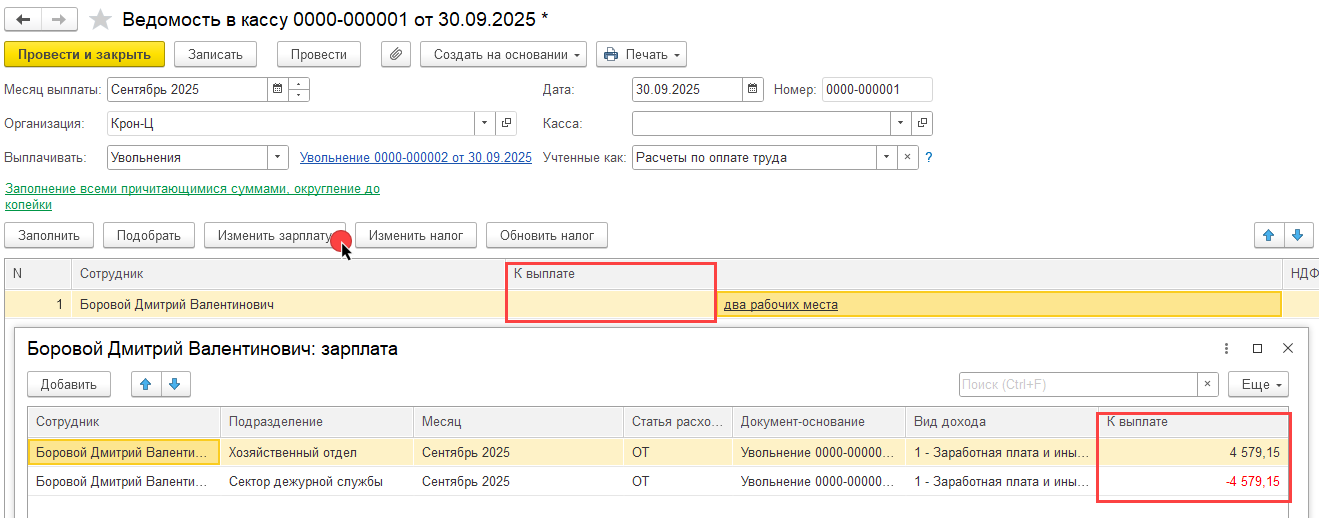Go back with the left arrow button
1319x518 pixels.
[24, 20]
